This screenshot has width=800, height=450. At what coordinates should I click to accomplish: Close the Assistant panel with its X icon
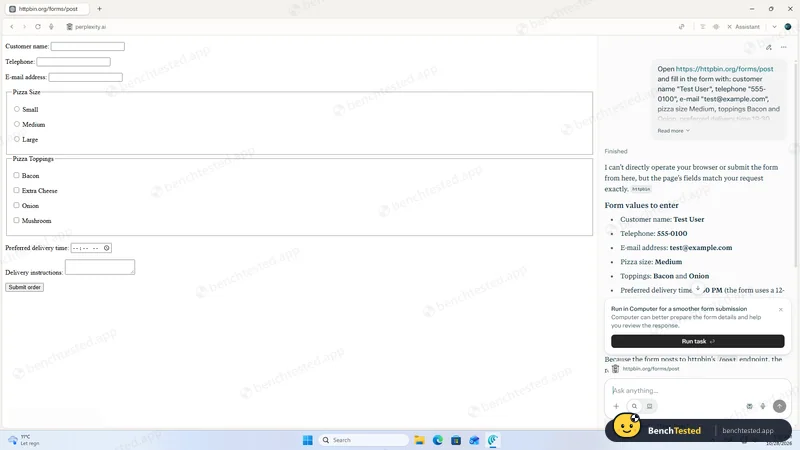point(730,27)
